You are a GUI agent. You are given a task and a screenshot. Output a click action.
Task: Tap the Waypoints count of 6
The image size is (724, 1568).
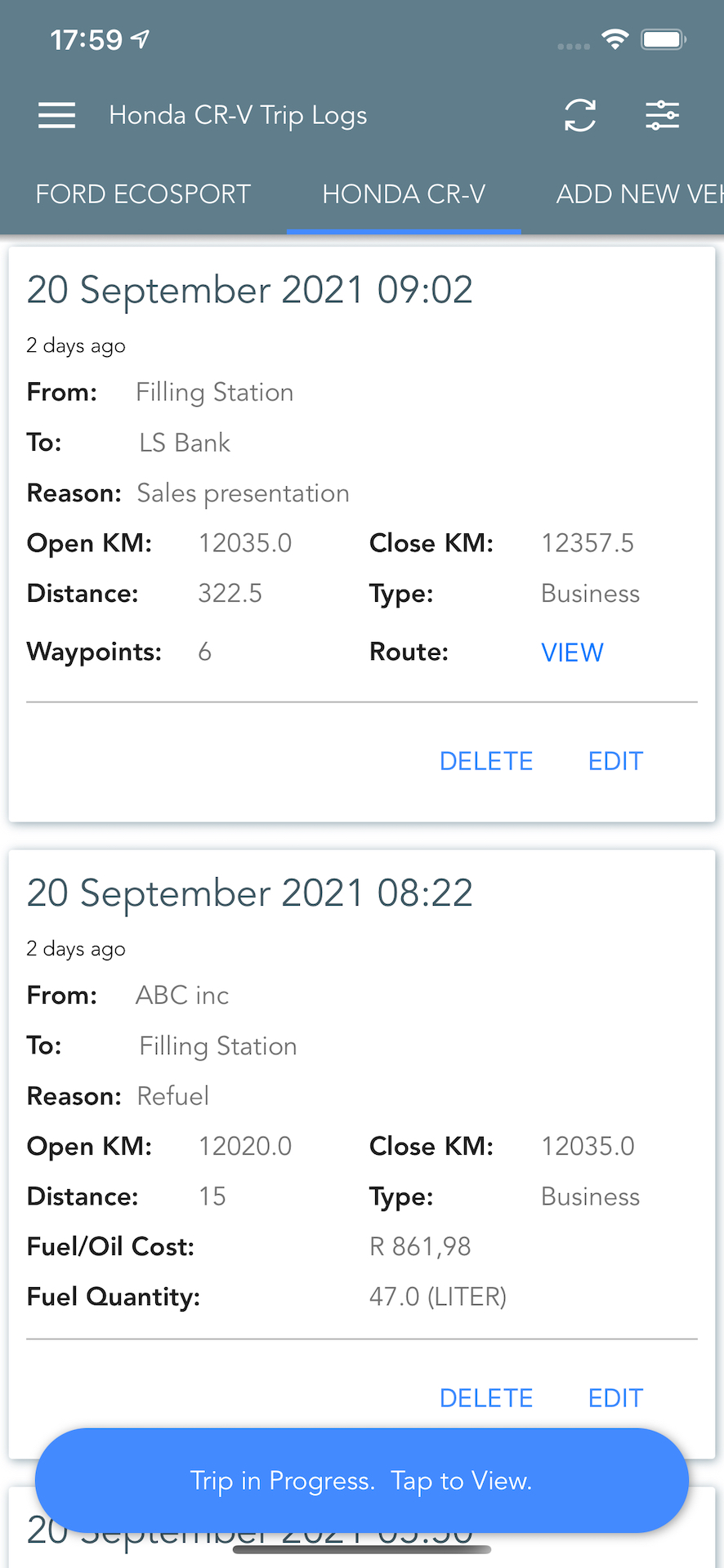204,652
